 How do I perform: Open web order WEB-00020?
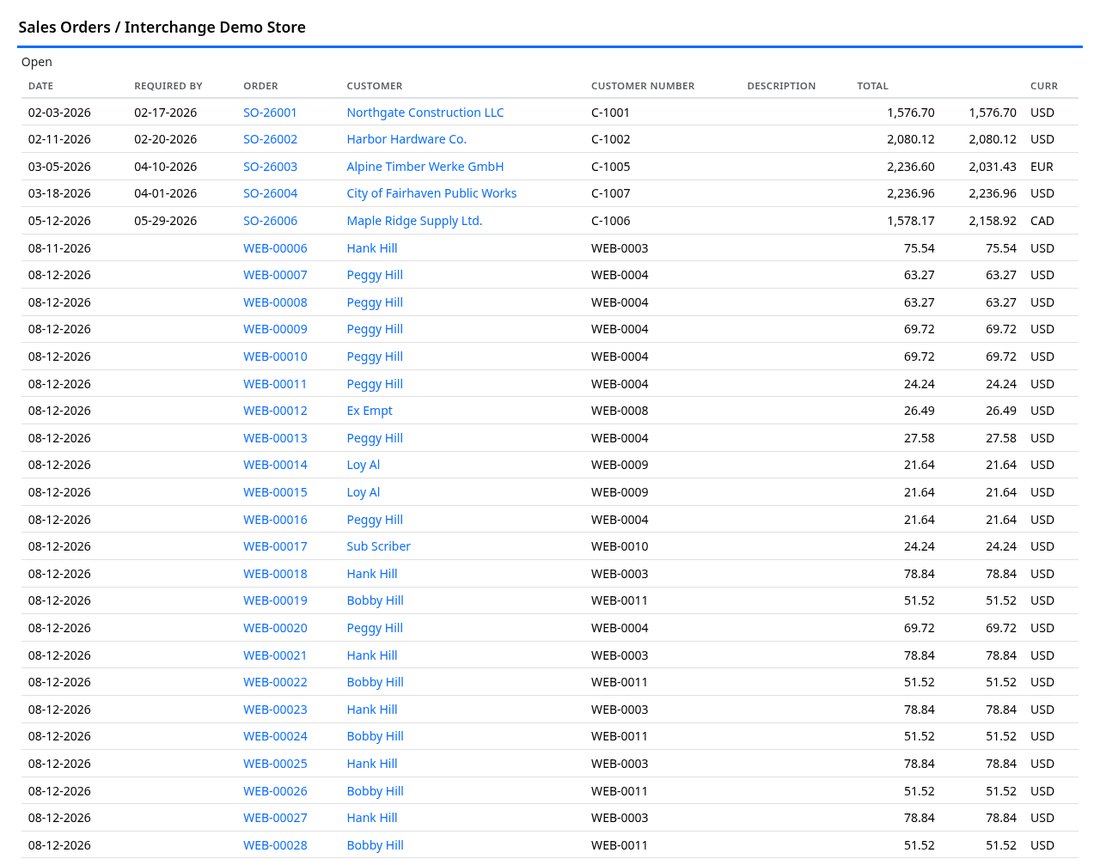click(275, 627)
